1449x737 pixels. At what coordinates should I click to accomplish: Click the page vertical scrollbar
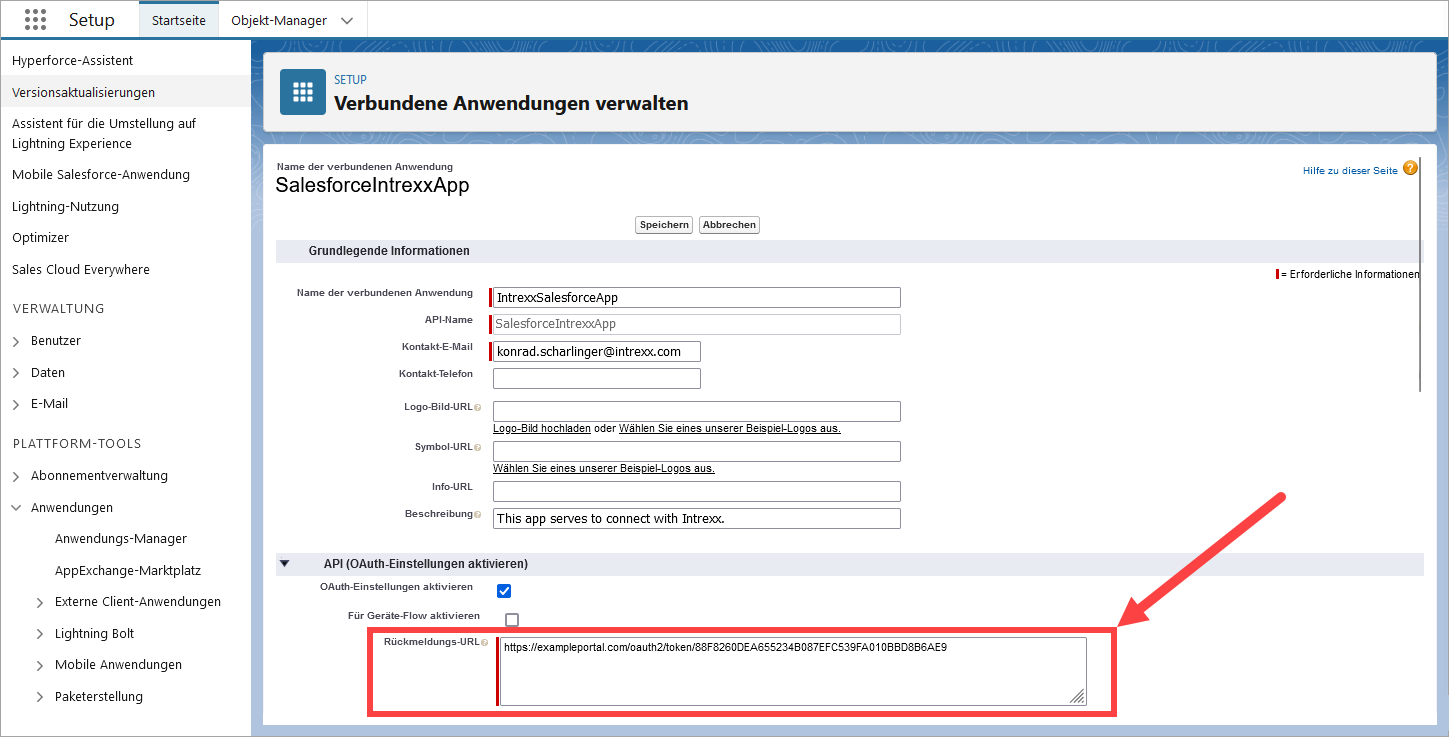1419,275
